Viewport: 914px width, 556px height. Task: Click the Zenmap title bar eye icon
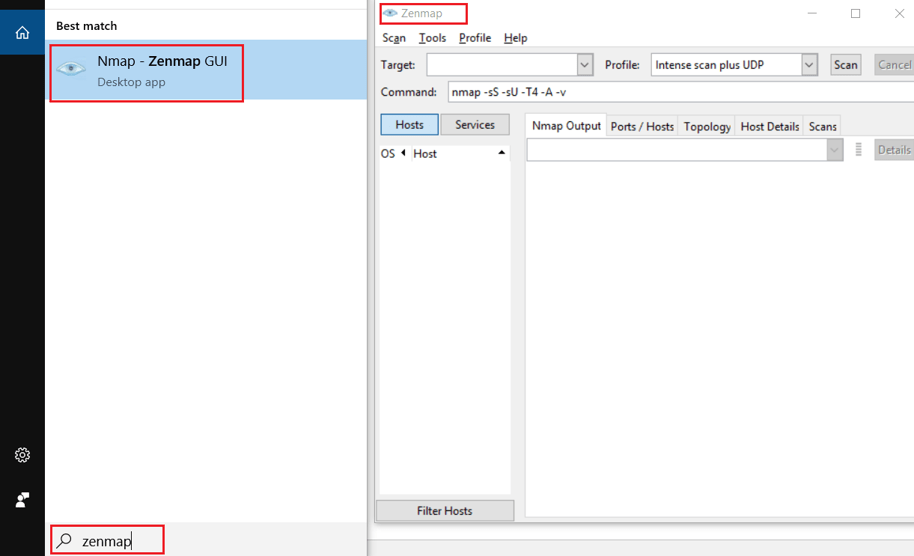pyautogui.click(x=390, y=13)
